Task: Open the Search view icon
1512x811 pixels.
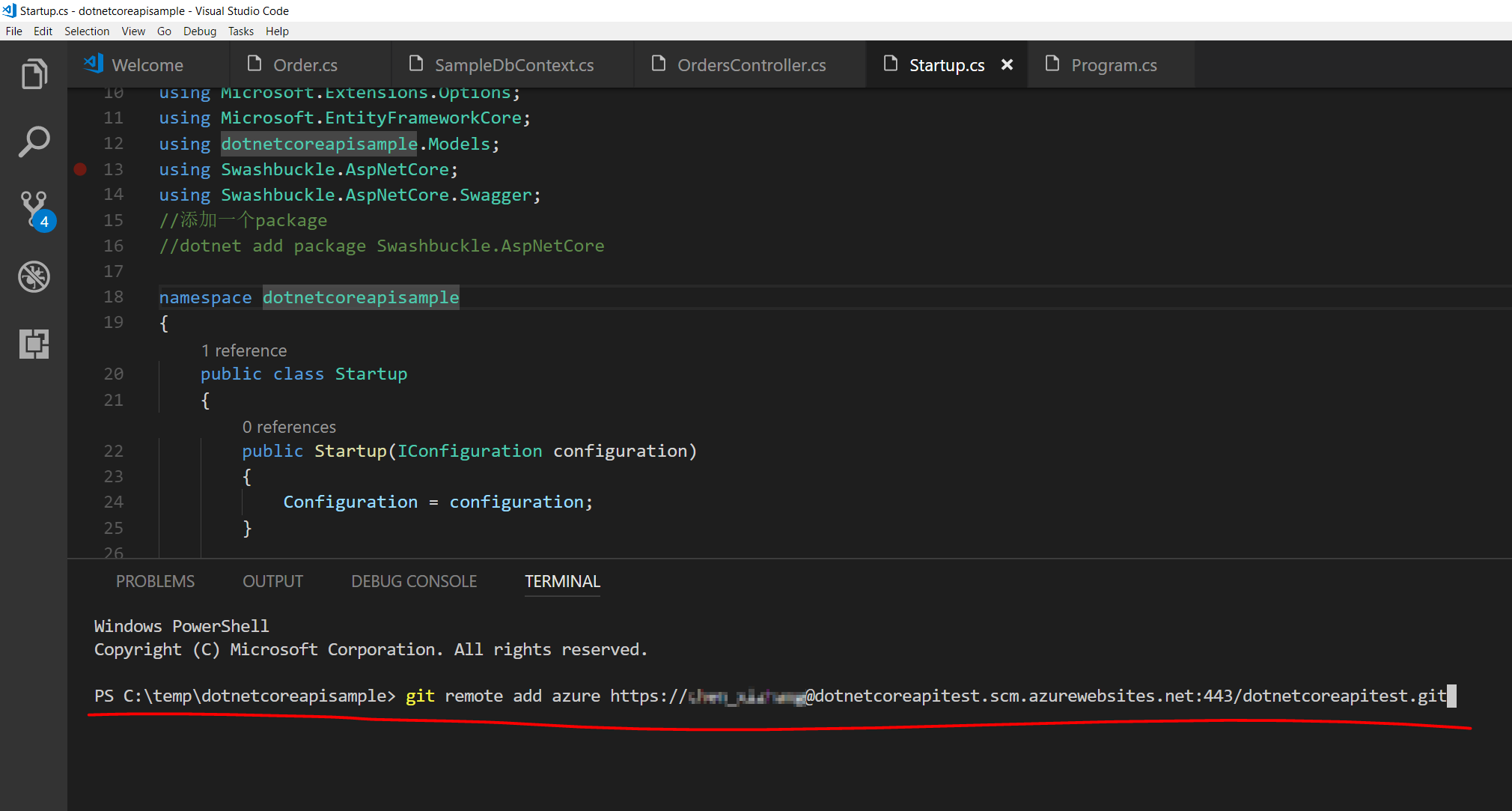Action: pos(34,142)
